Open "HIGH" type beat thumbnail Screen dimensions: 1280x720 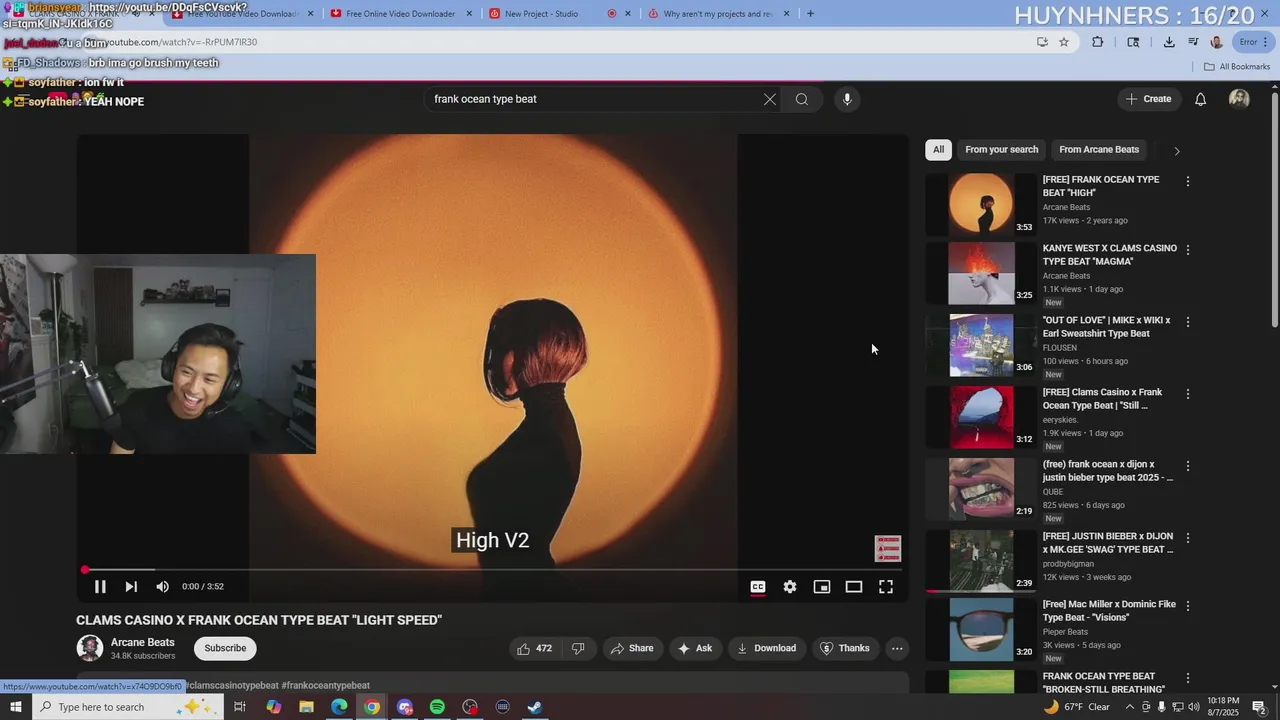click(981, 204)
